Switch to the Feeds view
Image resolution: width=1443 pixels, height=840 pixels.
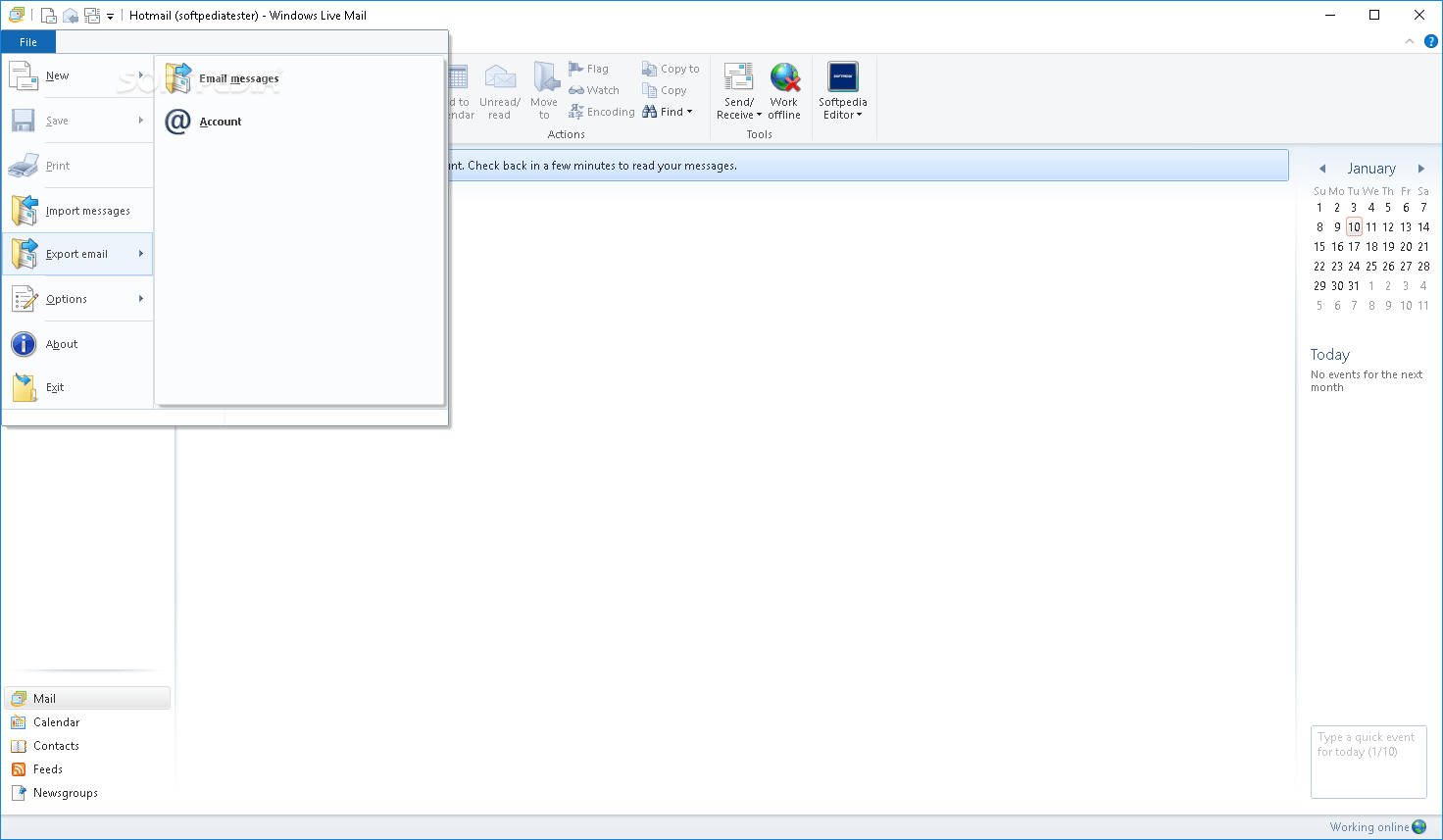[x=87, y=769]
